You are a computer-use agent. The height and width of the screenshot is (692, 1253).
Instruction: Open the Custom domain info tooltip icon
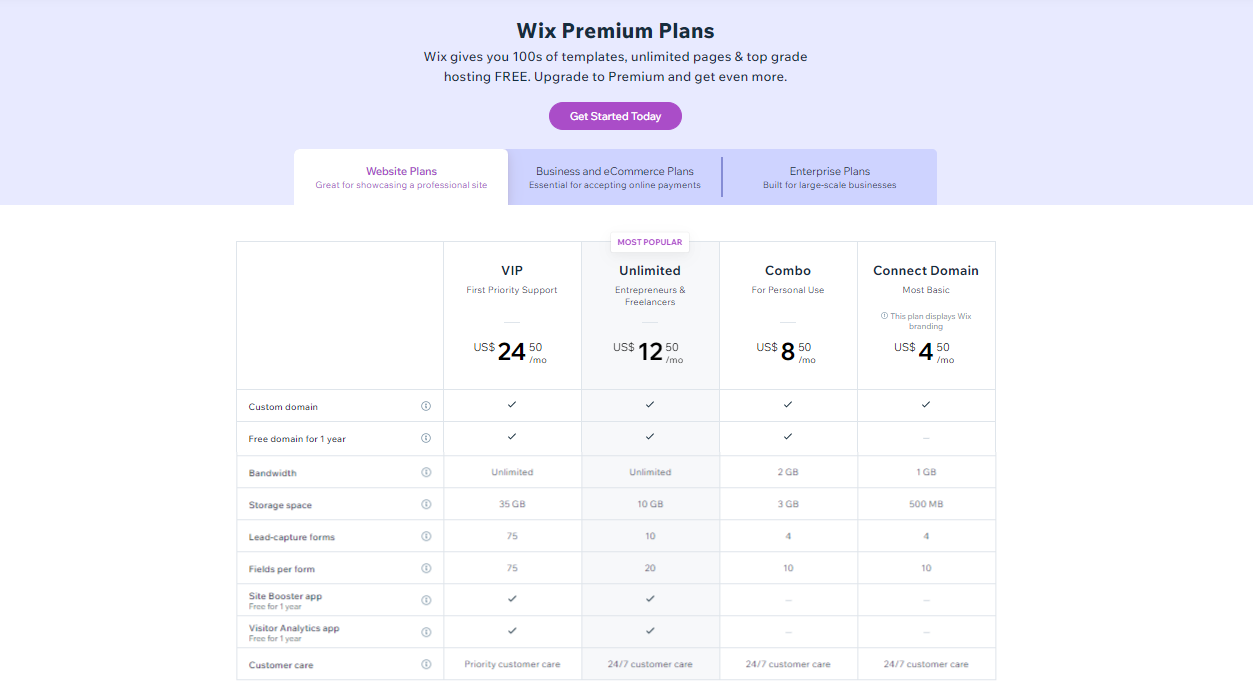point(426,406)
